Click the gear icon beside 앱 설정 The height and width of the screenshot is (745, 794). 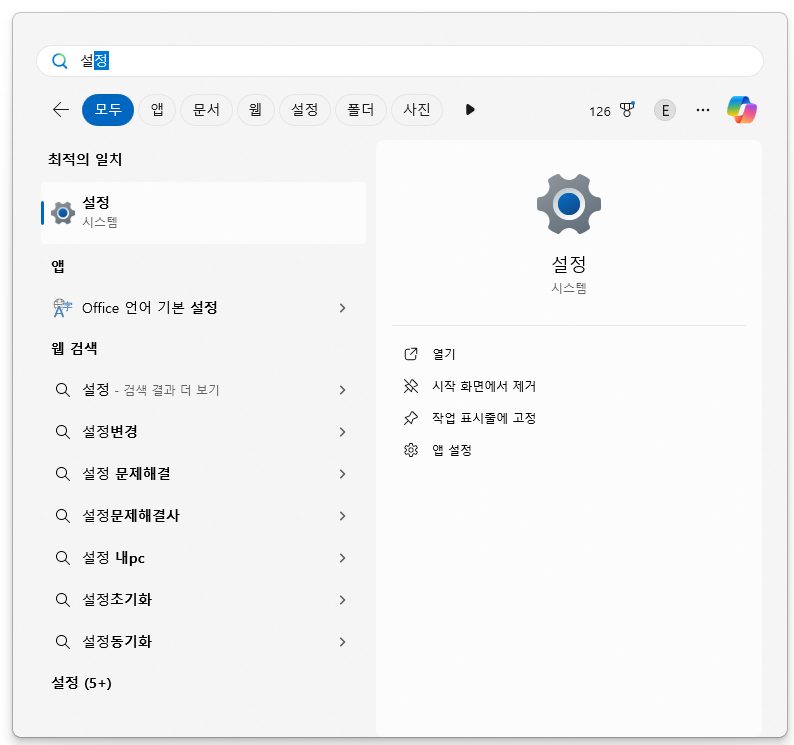pos(411,450)
